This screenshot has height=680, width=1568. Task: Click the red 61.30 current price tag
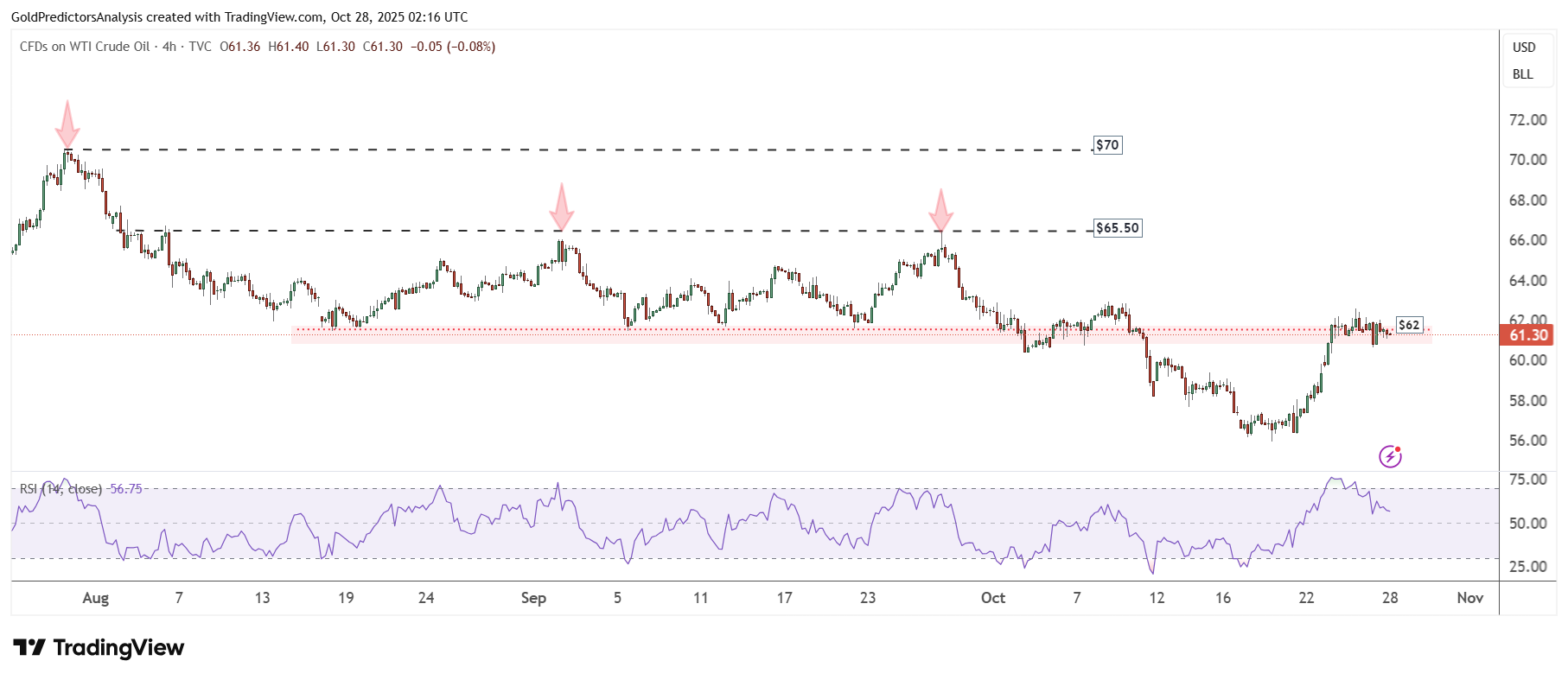point(1527,335)
